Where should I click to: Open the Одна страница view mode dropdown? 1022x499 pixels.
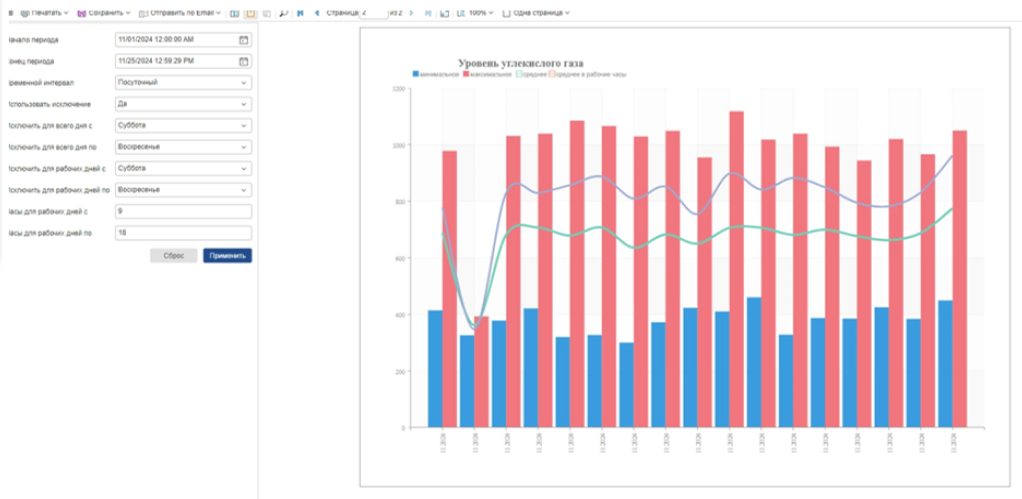(x=536, y=13)
